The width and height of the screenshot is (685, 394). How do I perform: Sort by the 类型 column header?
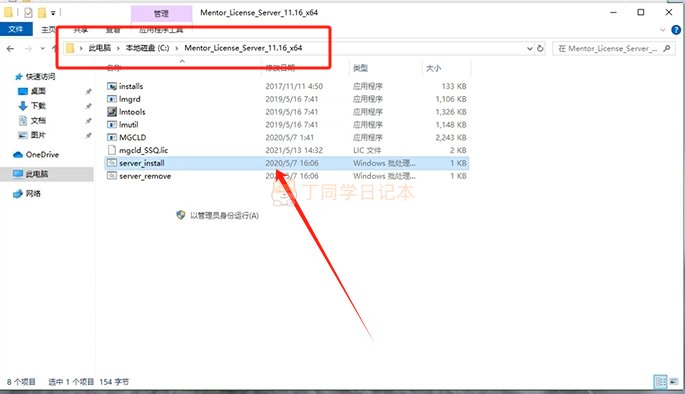coord(360,68)
